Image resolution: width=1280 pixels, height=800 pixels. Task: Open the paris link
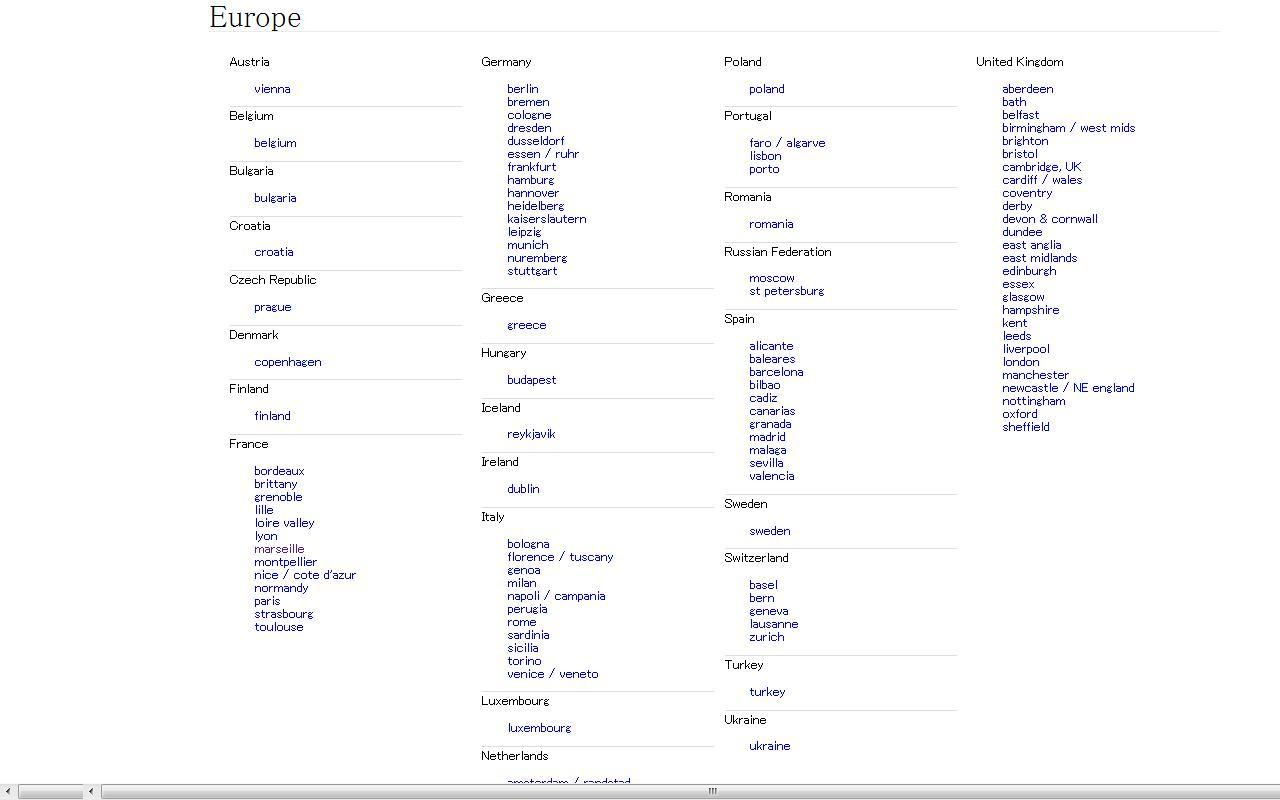[267, 601]
